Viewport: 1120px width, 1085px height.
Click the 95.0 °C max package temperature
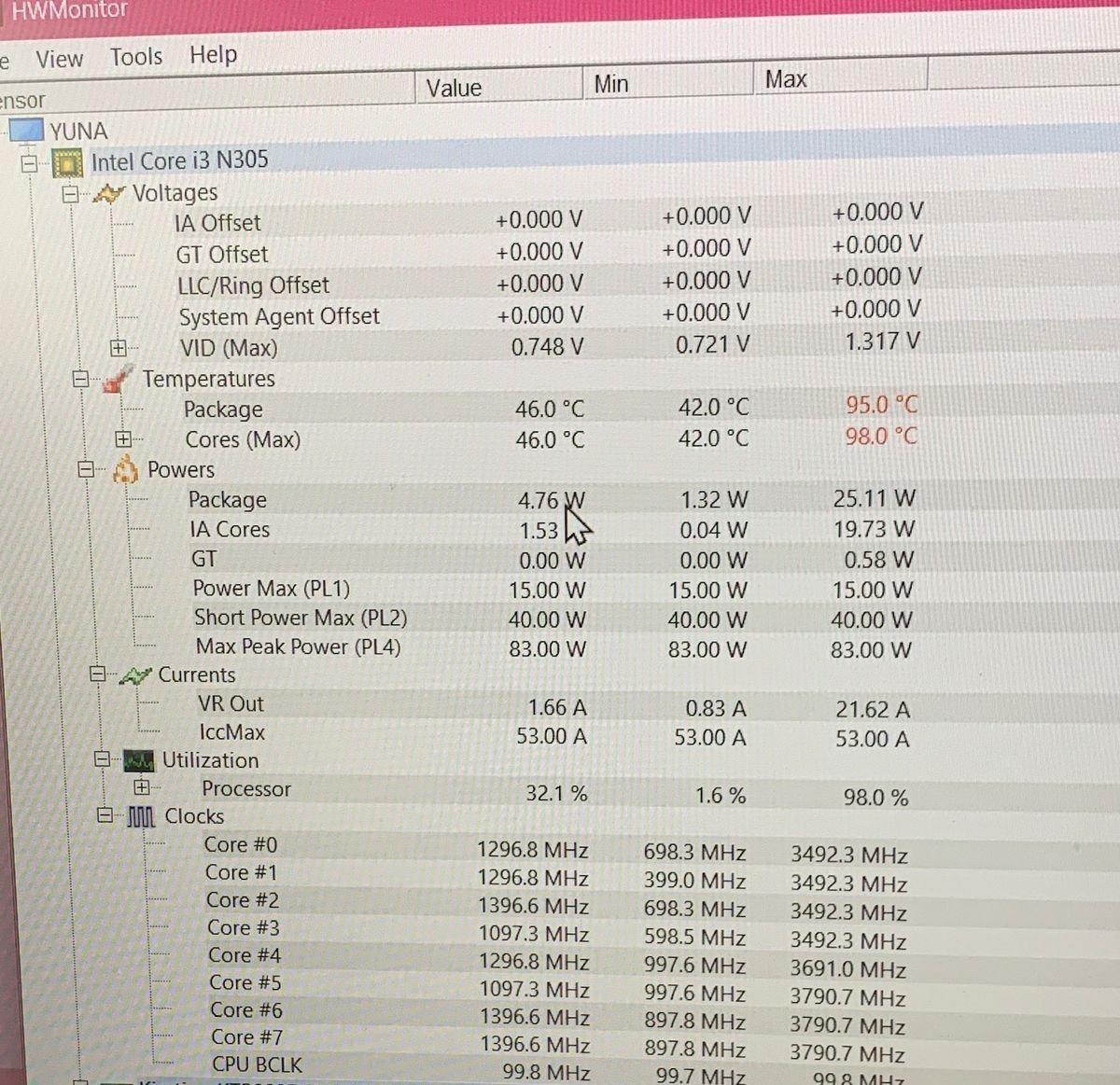pos(881,405)
